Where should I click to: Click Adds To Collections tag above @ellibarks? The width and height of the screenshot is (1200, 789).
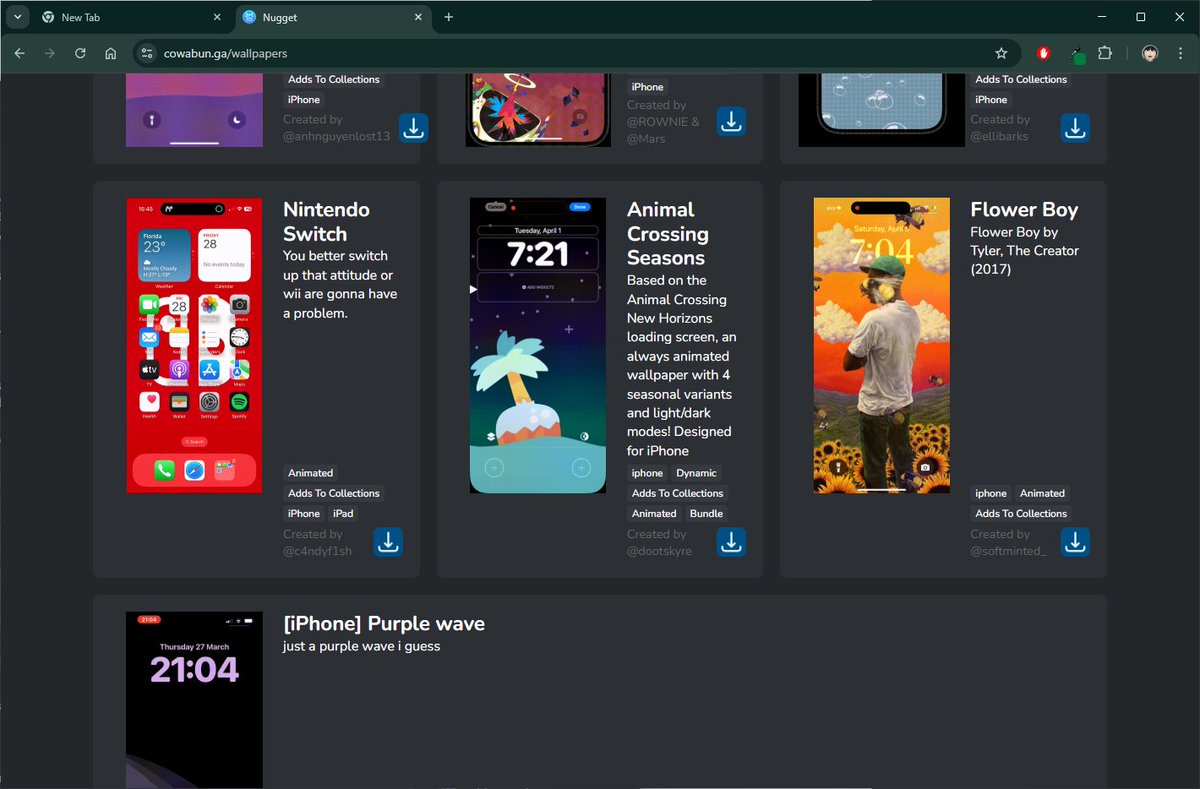click(1021, 79)
